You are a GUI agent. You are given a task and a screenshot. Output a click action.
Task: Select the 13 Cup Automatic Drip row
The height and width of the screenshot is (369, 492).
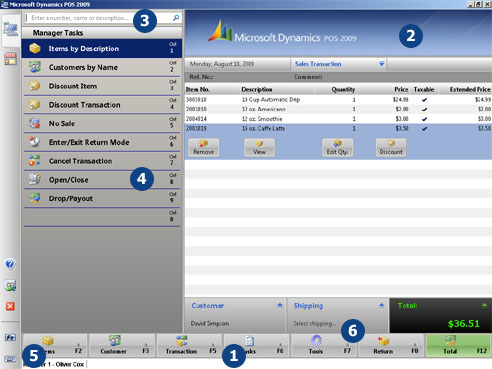click(338, 99)
